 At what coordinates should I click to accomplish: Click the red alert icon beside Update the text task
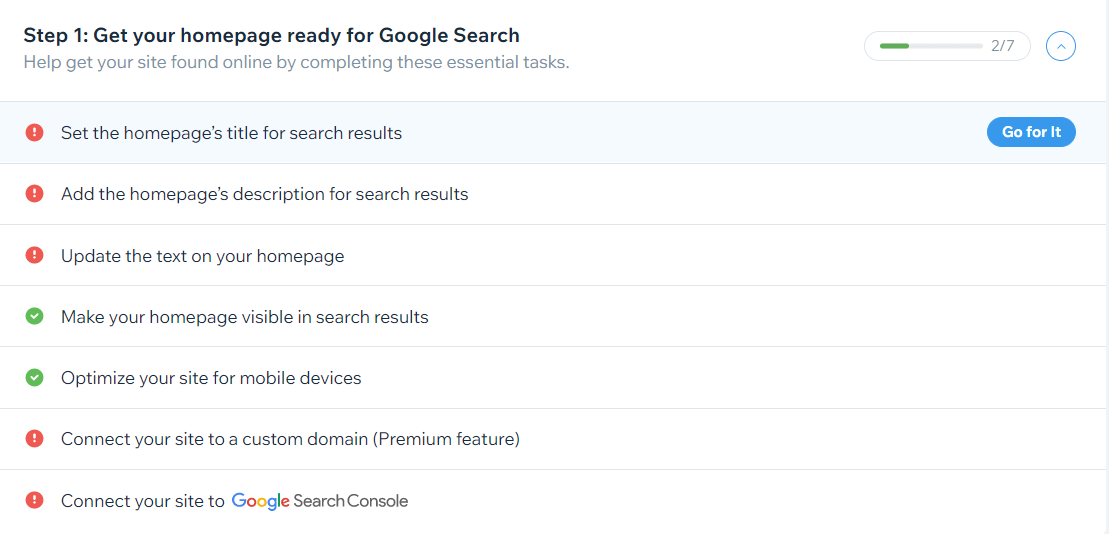pyautogui.click(x=34, y=255)
